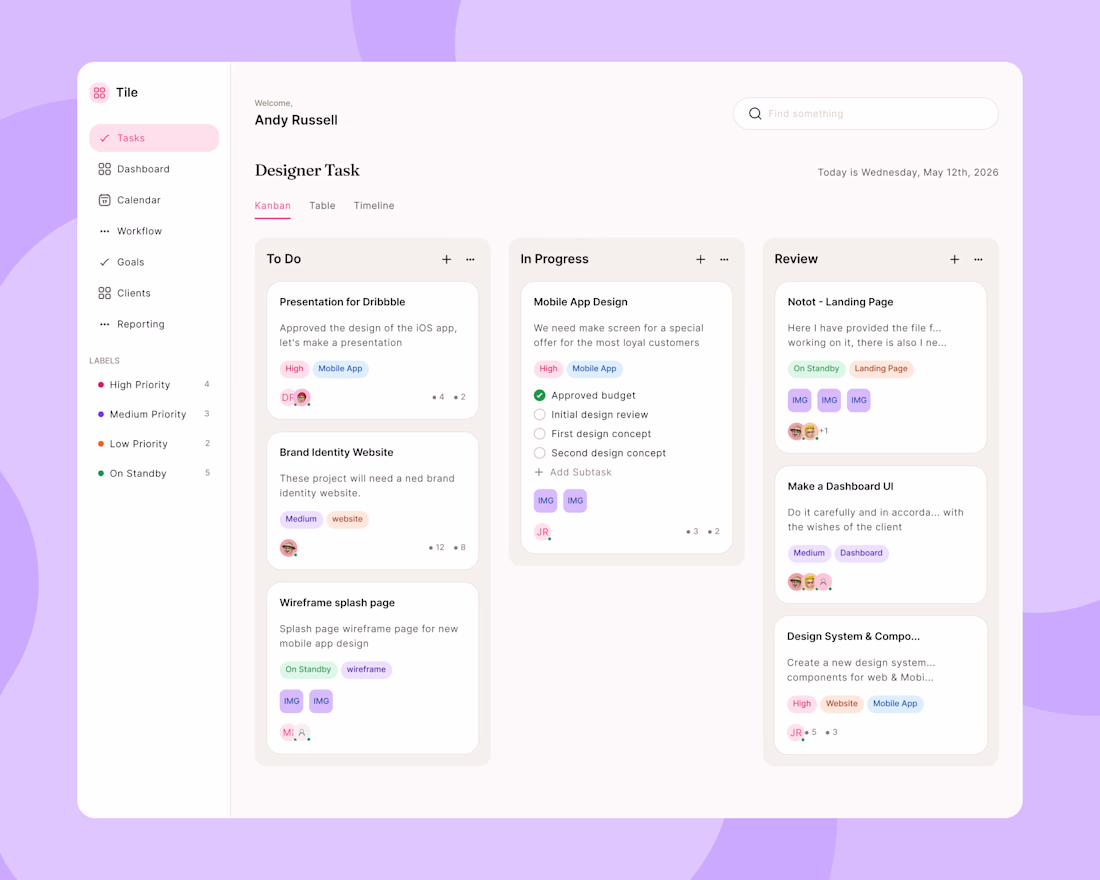Open the Design System & Compo... card title

pos(853,636)
